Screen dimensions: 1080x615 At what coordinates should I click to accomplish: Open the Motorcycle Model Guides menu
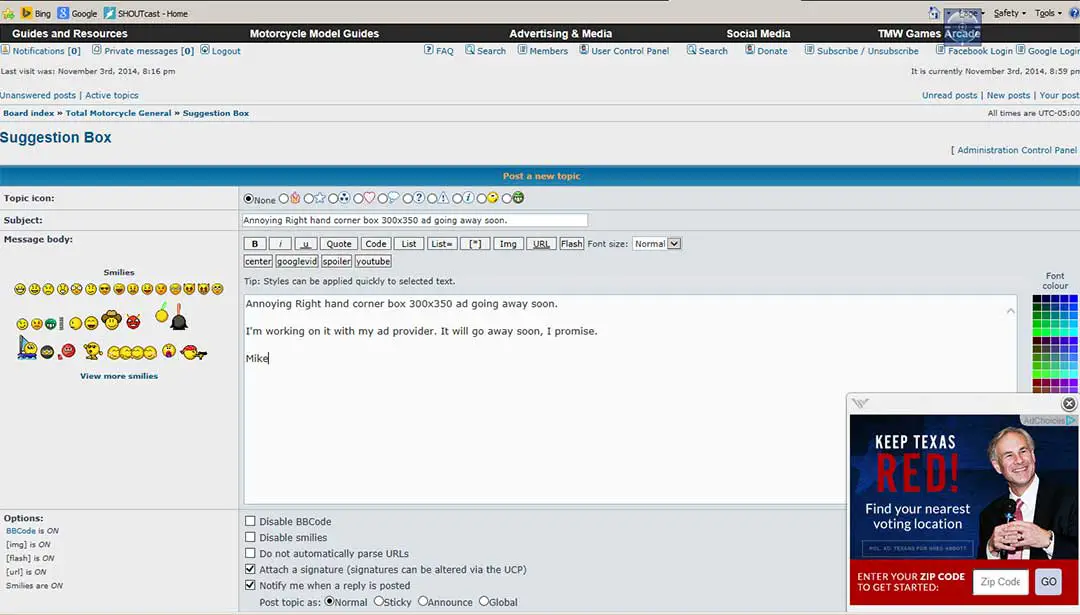[314, 33]
